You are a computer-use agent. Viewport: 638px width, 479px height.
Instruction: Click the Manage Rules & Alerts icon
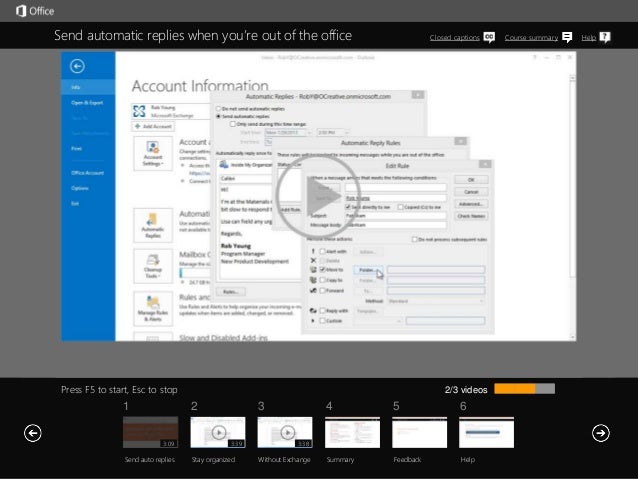click(x=153, y=308)
